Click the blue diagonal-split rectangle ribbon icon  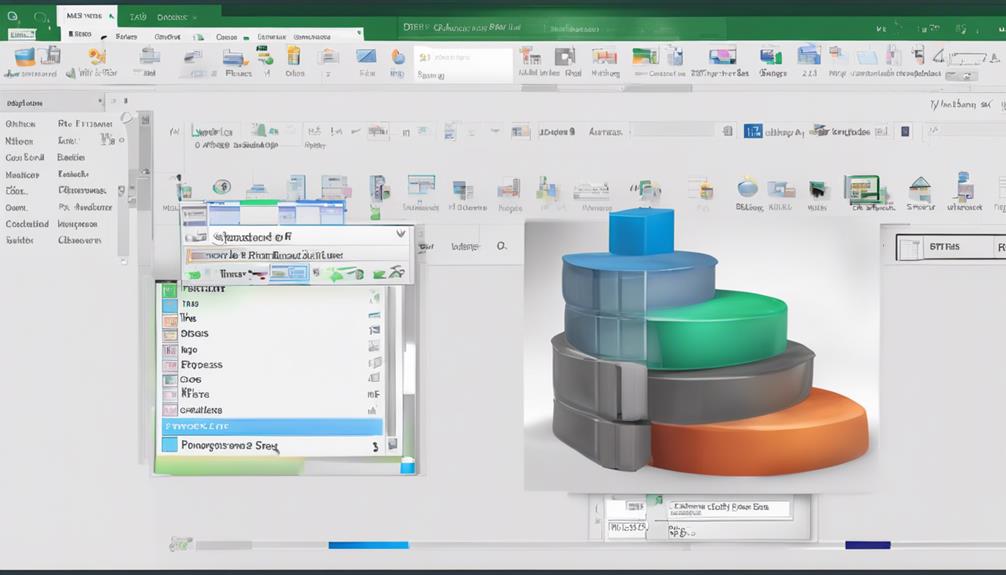[x=366, y=56]
